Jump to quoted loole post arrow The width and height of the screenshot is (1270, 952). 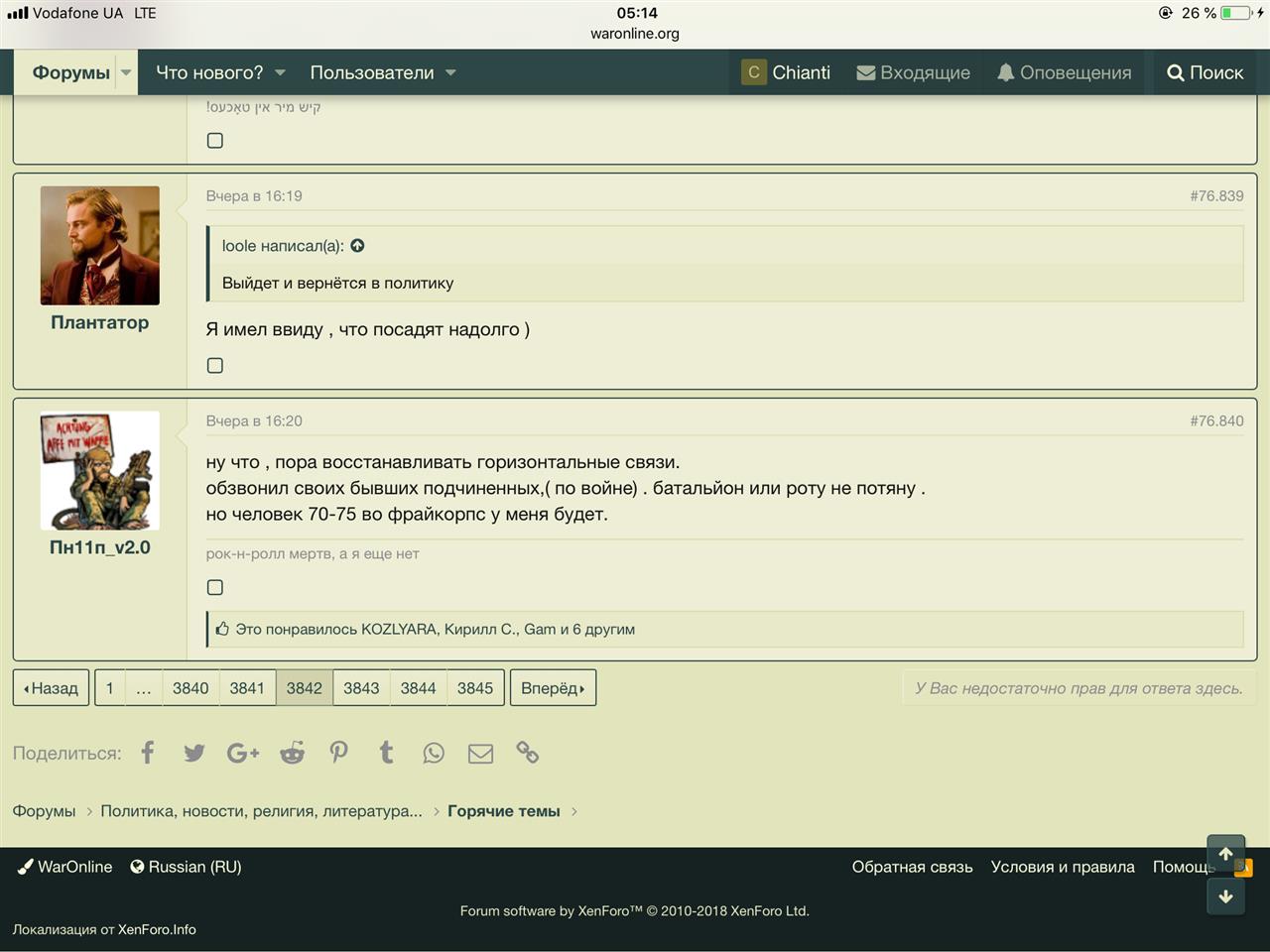coord(357,246)
